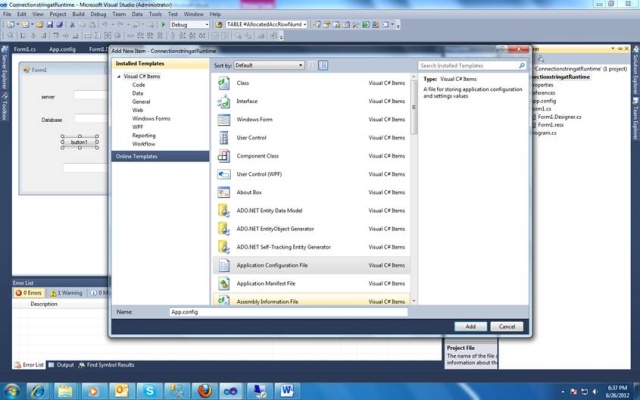This screenshot has height=400, width=640.
Task: Choose ADO.NET Self-Tracking Entity Generator icon
Action: pos(224,247)
